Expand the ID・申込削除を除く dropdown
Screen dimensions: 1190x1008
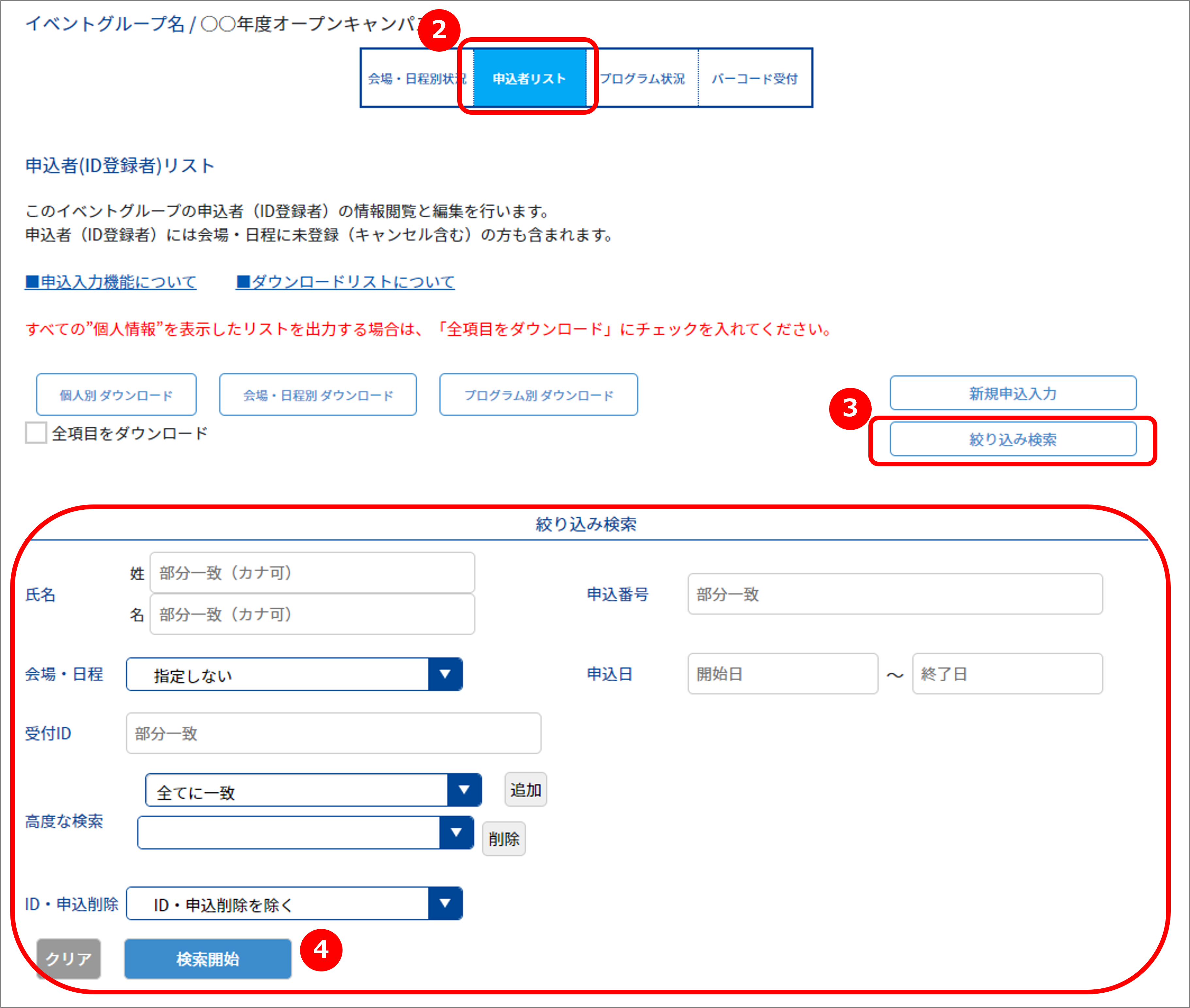(x=294, y=903)
